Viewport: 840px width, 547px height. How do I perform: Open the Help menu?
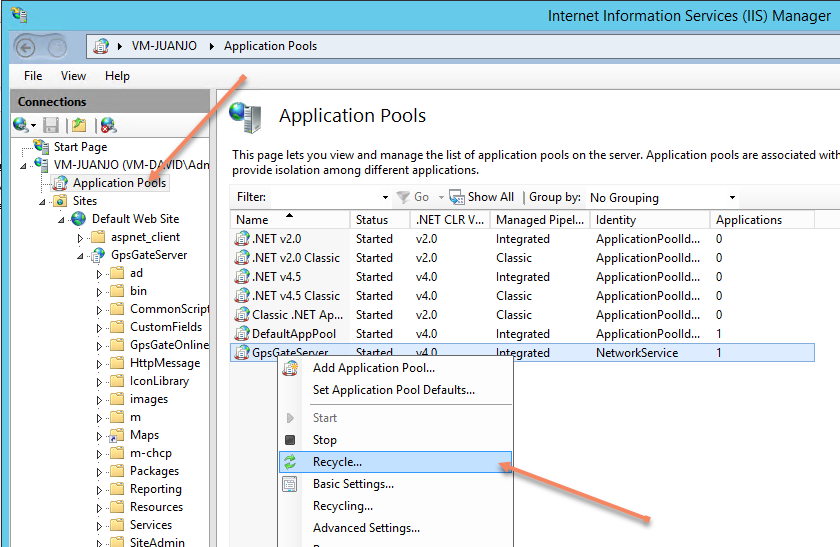point(117,76)
